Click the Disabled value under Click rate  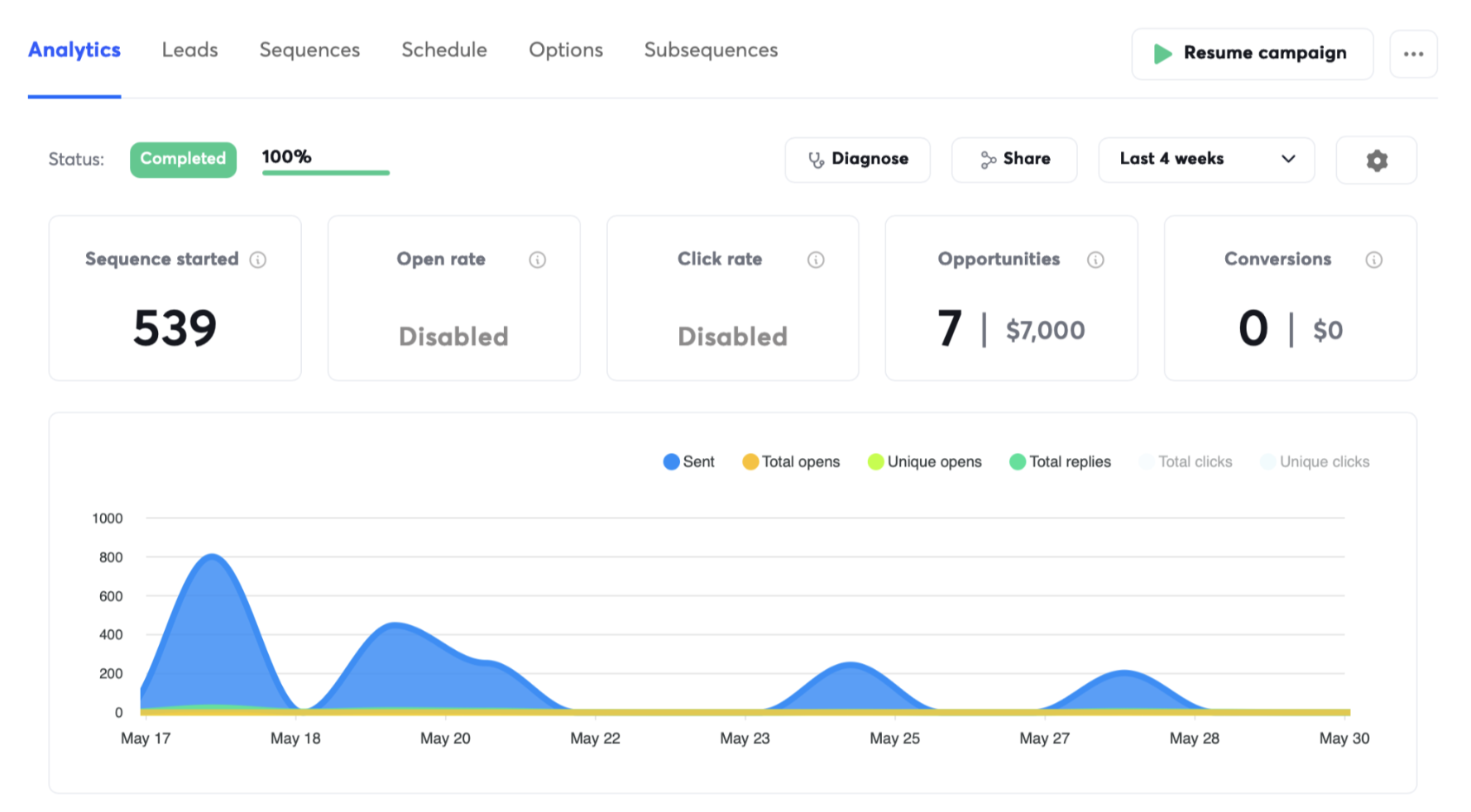pos(732,337)
